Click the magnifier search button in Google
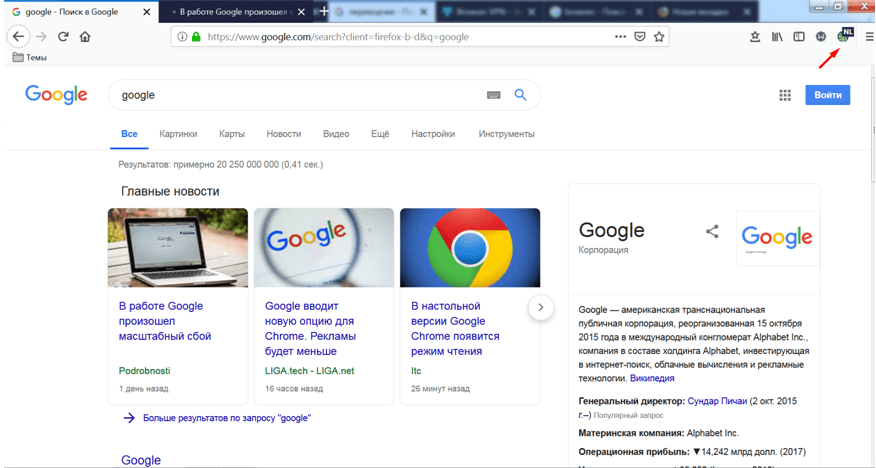 coord(520,95)
